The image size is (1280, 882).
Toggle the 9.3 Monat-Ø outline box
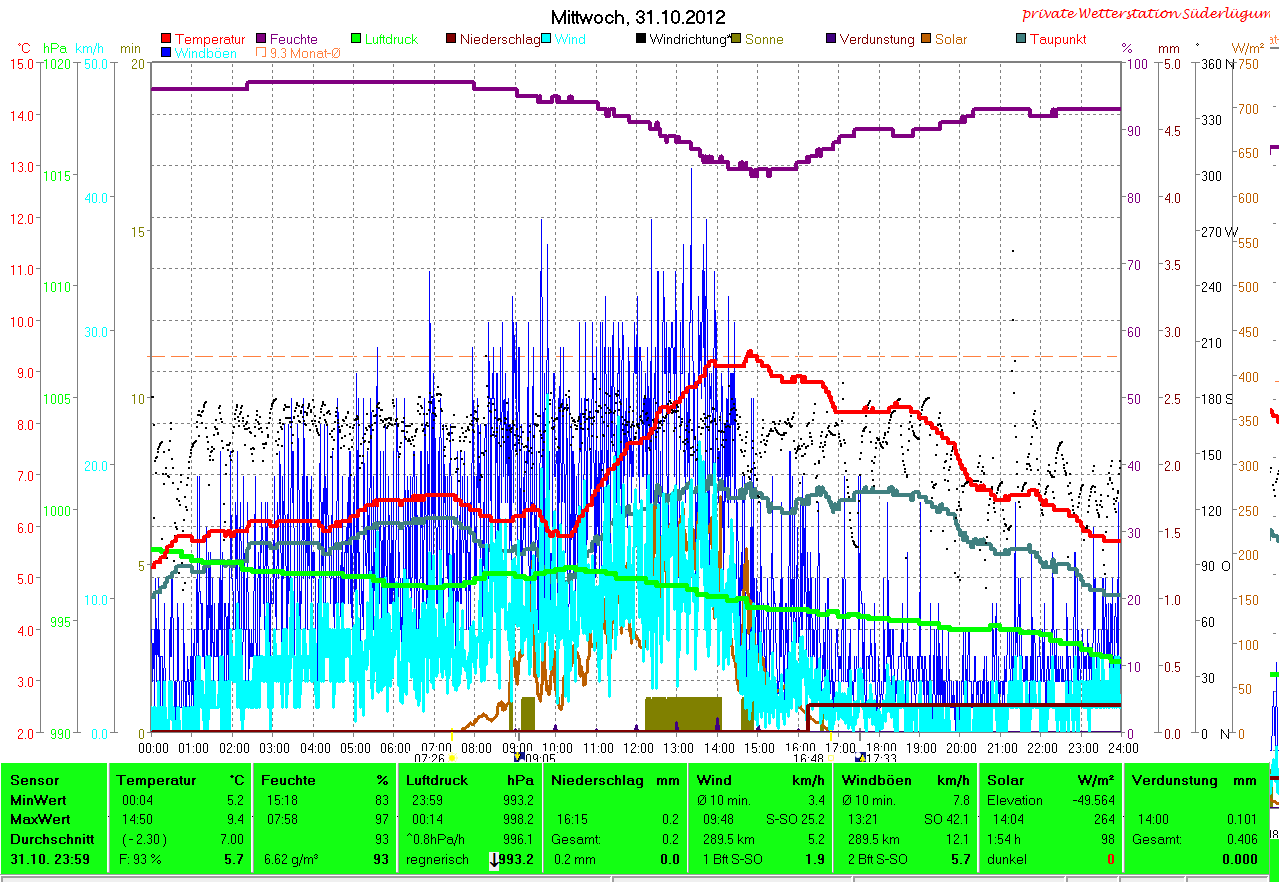pos(262,53)
